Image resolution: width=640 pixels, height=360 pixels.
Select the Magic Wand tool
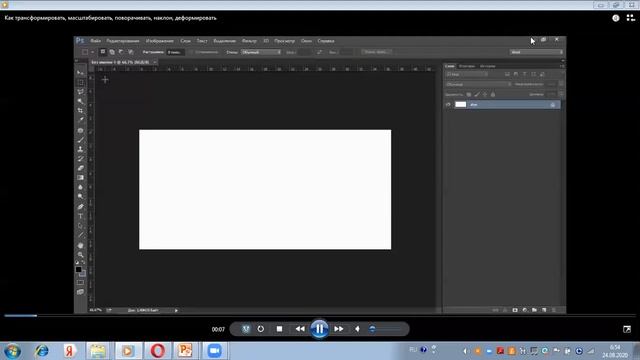(80, 101)
